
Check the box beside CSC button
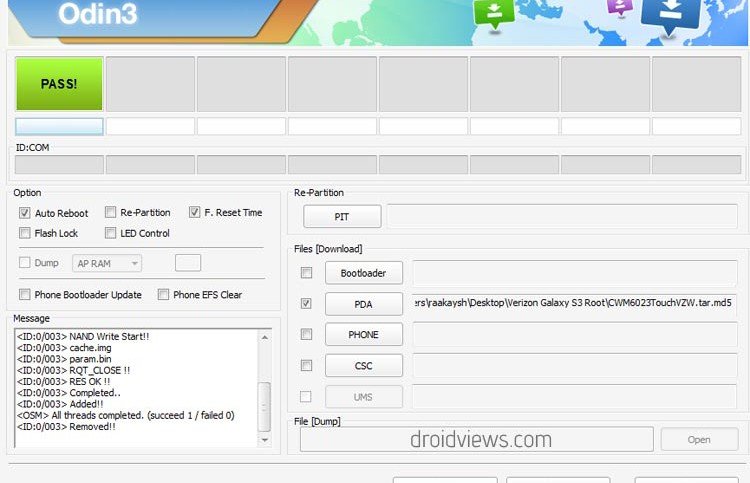[306, 365]
